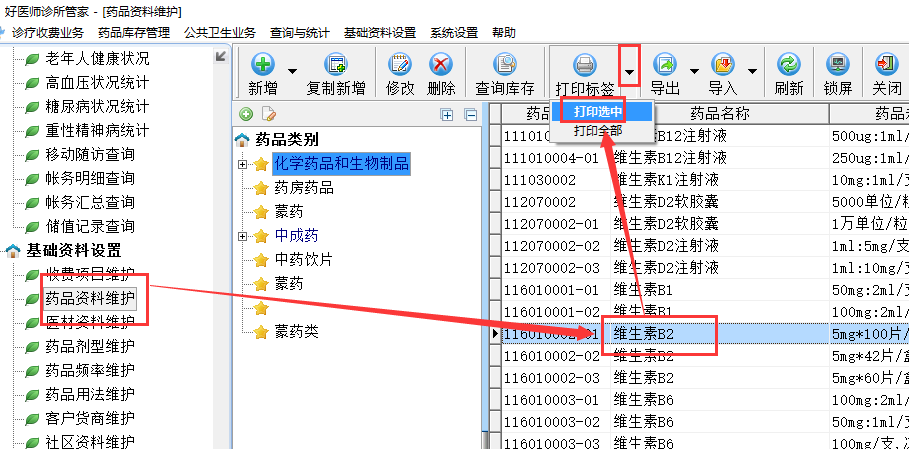
Task: Open the dropdown arrow beside 打印标签
Action: [630, 72]
